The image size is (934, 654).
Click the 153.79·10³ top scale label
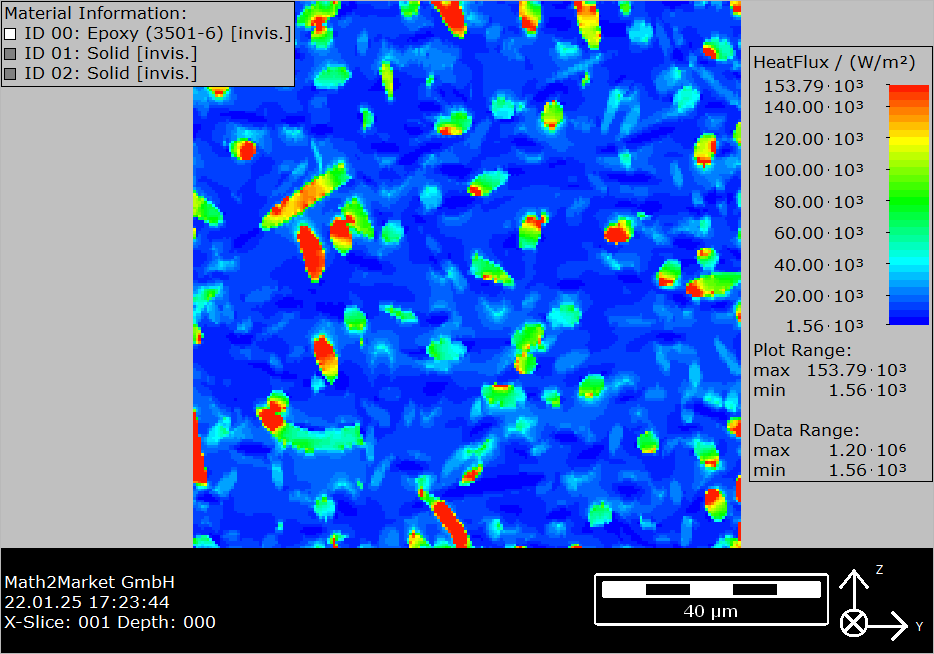[814, 86]
